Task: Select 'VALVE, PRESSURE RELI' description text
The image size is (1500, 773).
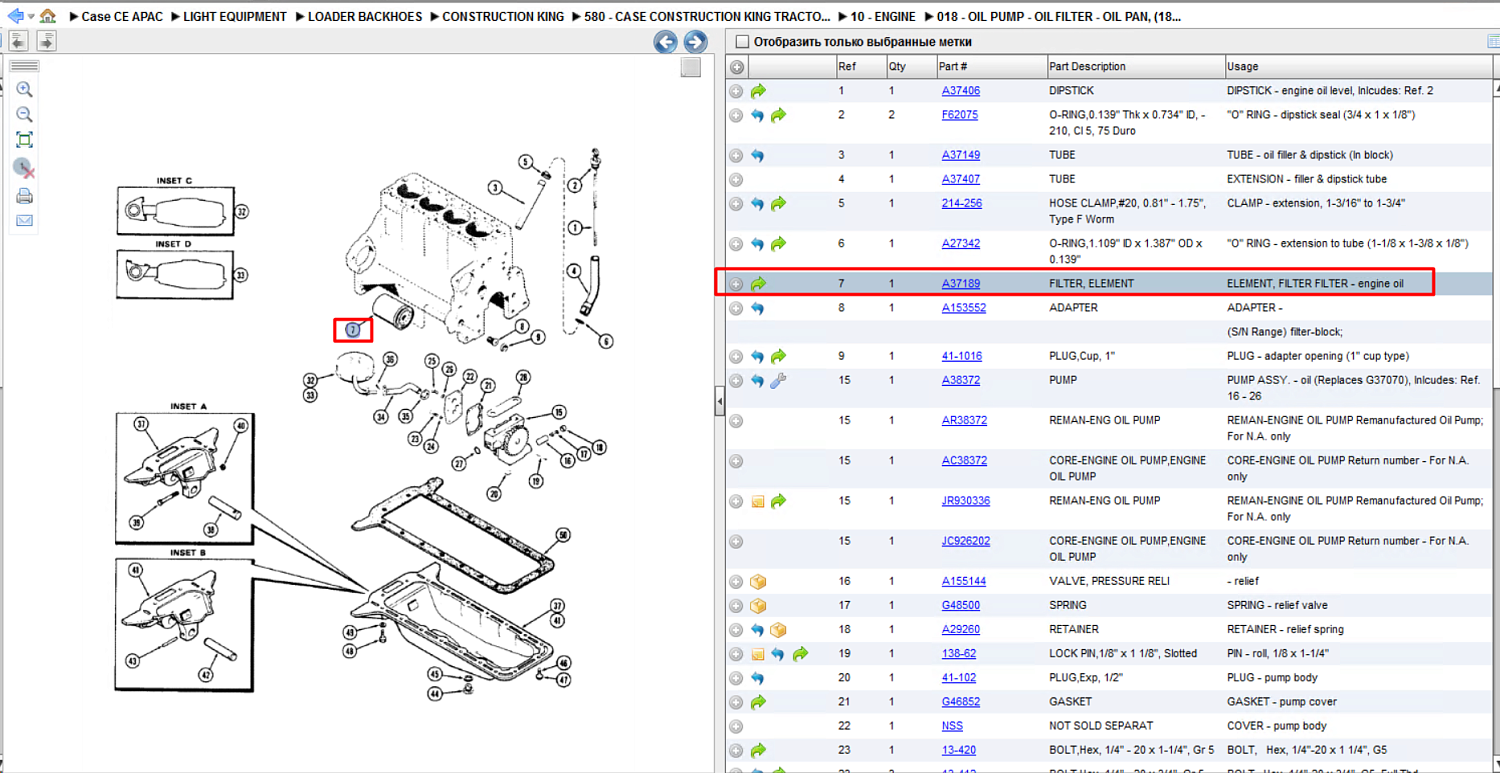Action: tap(1109, 581)
